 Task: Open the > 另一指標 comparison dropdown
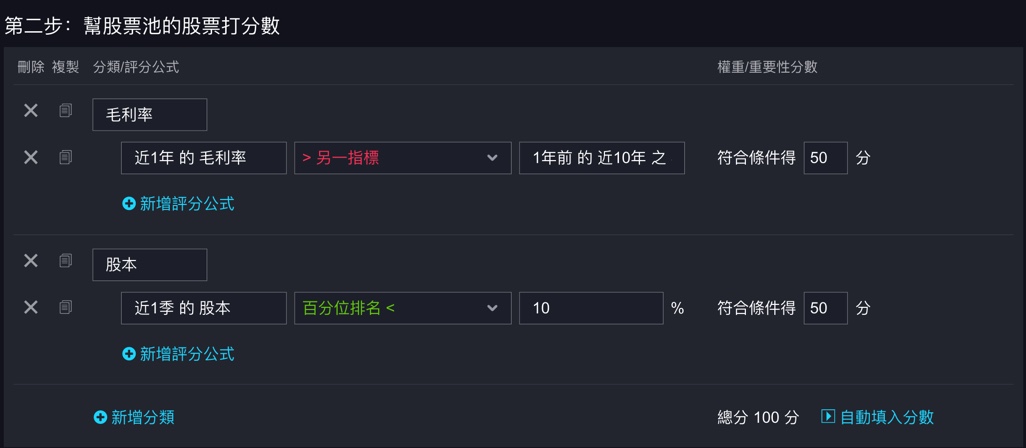402,158
